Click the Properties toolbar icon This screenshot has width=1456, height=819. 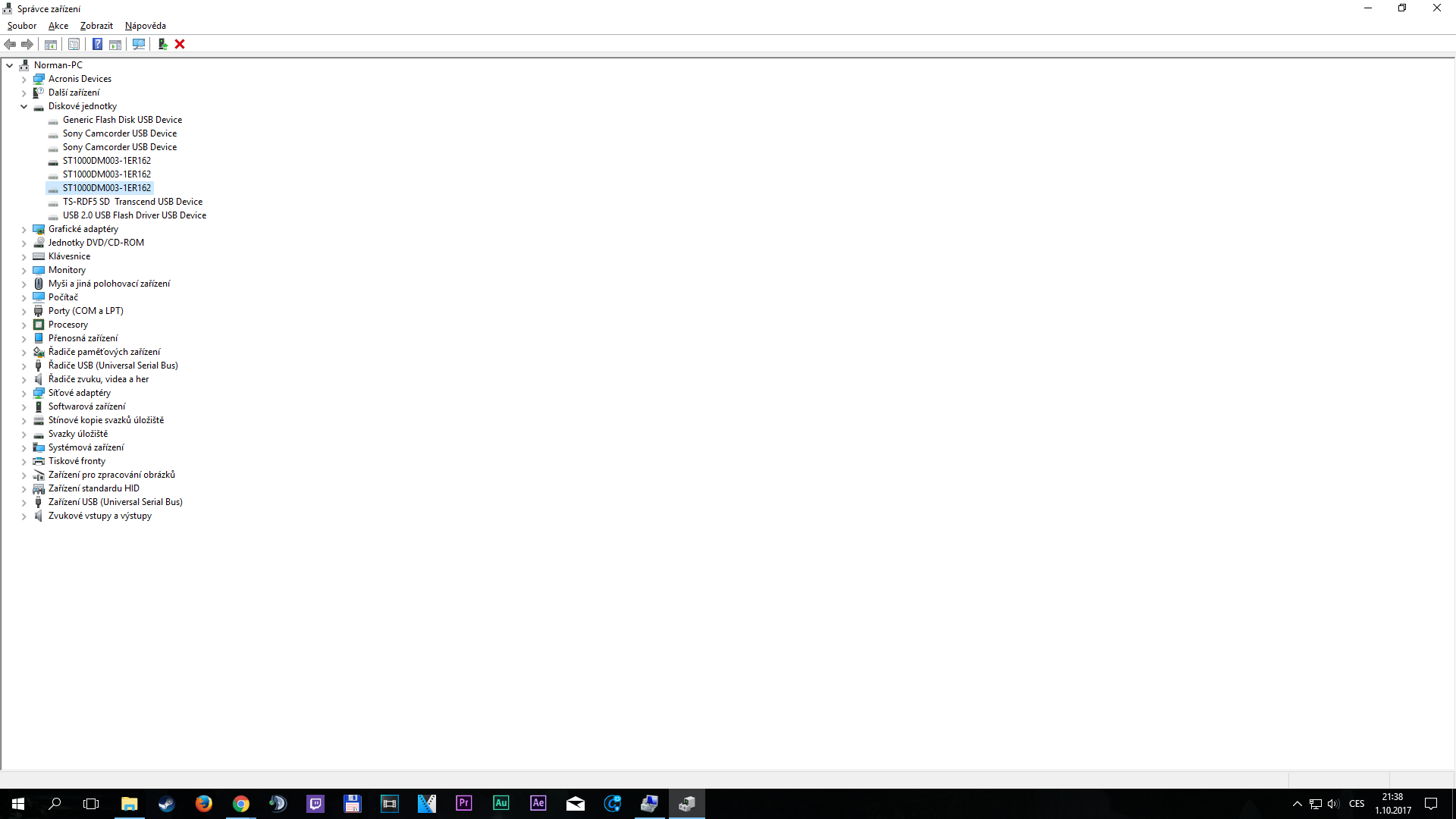(74, 44)
